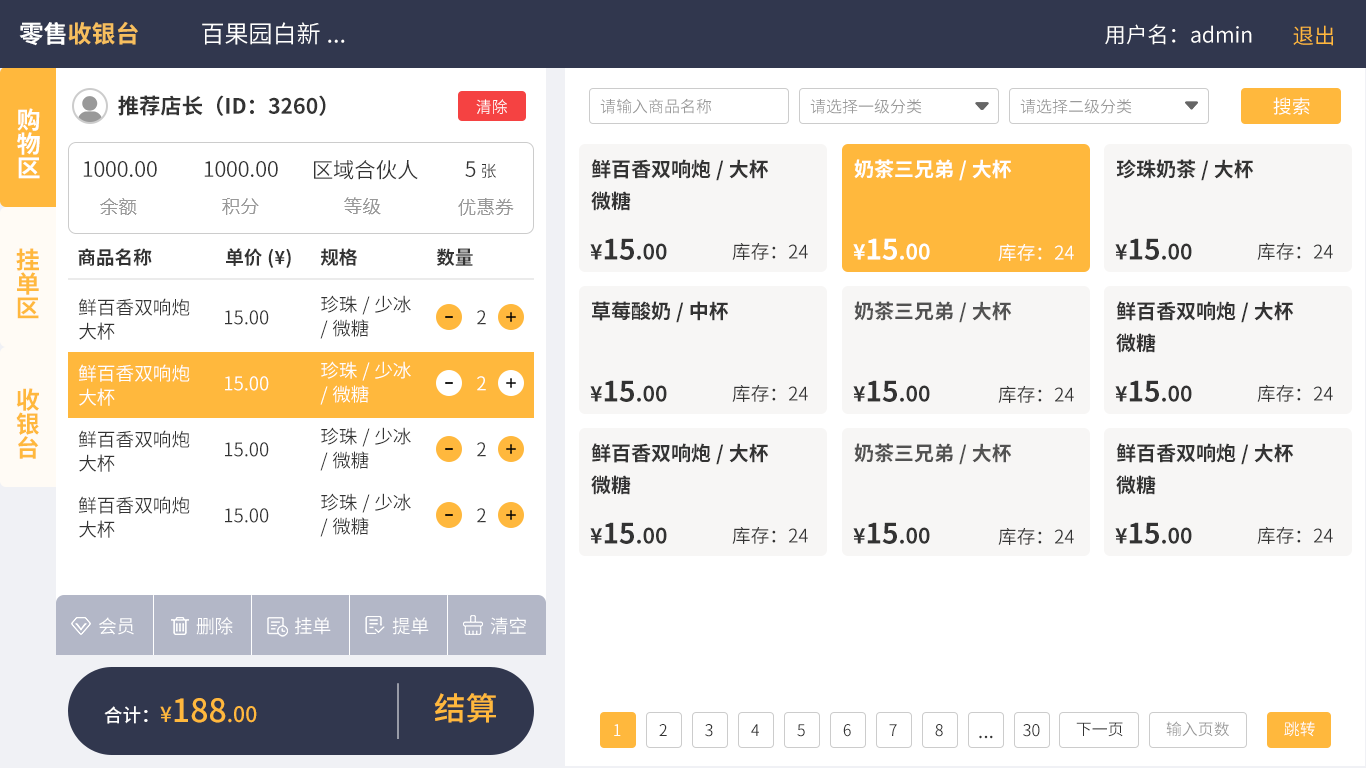Decrease quantity of the highlighted cart item

pyautogui.click(x=449, y=383)
